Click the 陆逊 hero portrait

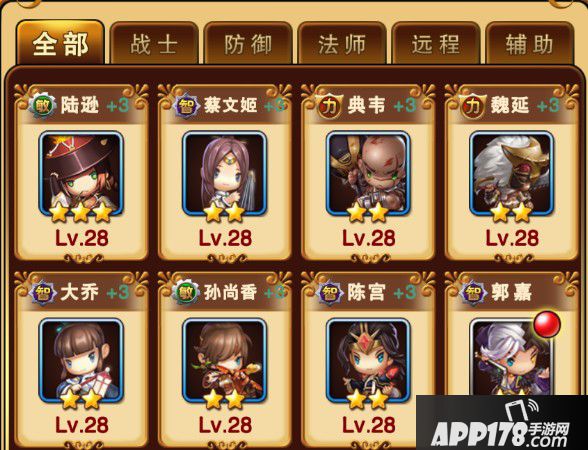pyautogui.click(x=81, y=174)
